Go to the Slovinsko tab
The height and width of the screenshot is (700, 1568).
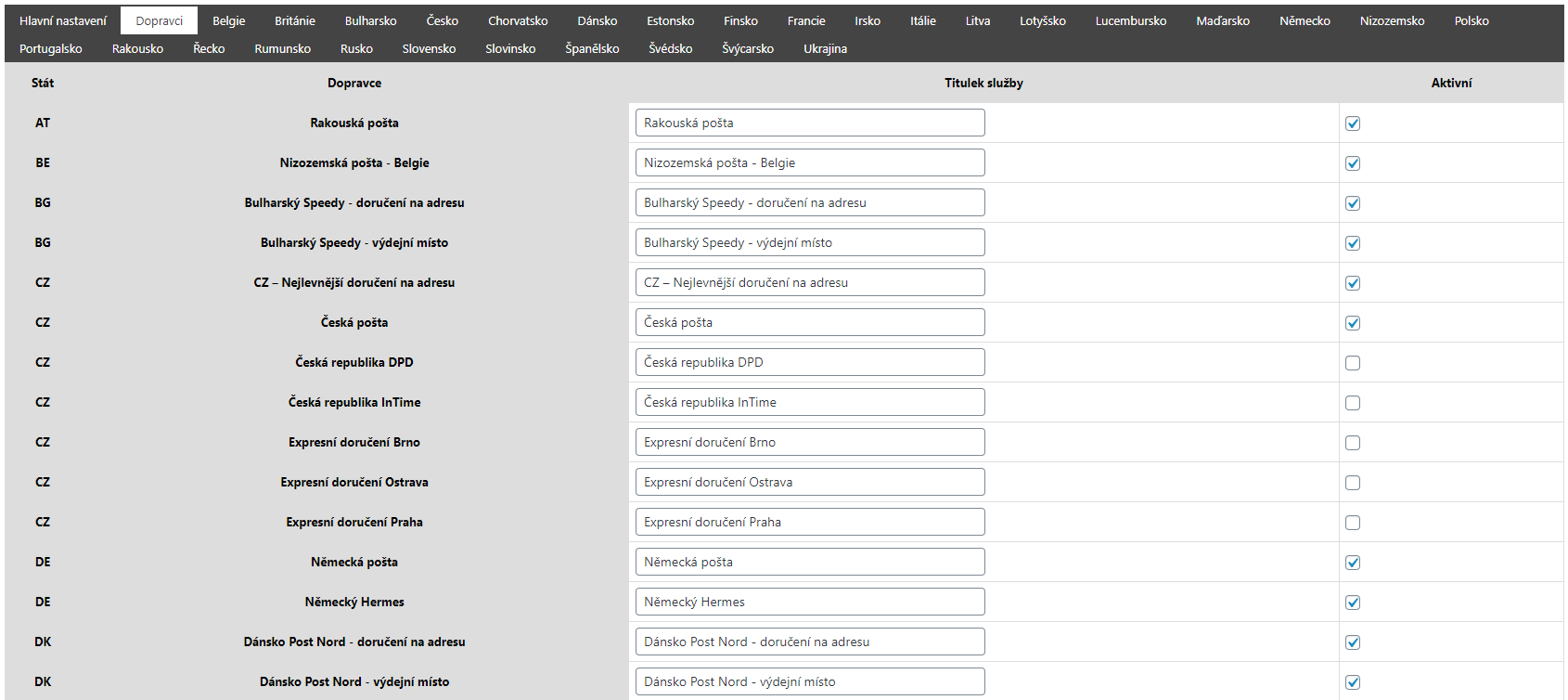(511, 48)
